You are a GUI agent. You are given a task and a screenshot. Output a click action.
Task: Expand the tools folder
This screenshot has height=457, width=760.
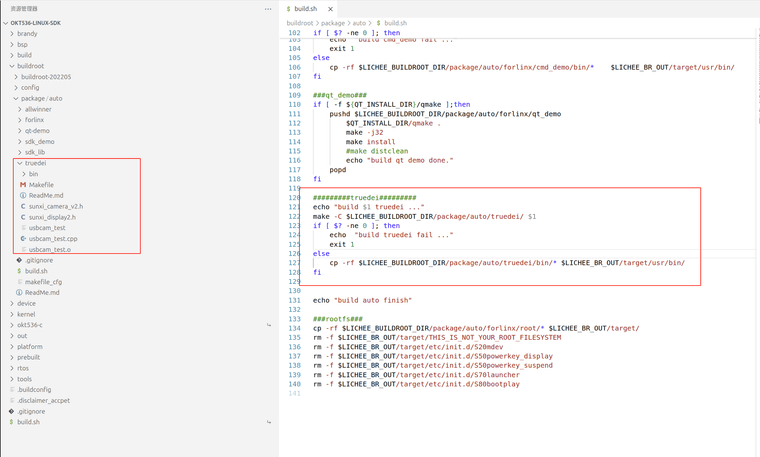tap(20, 379)
